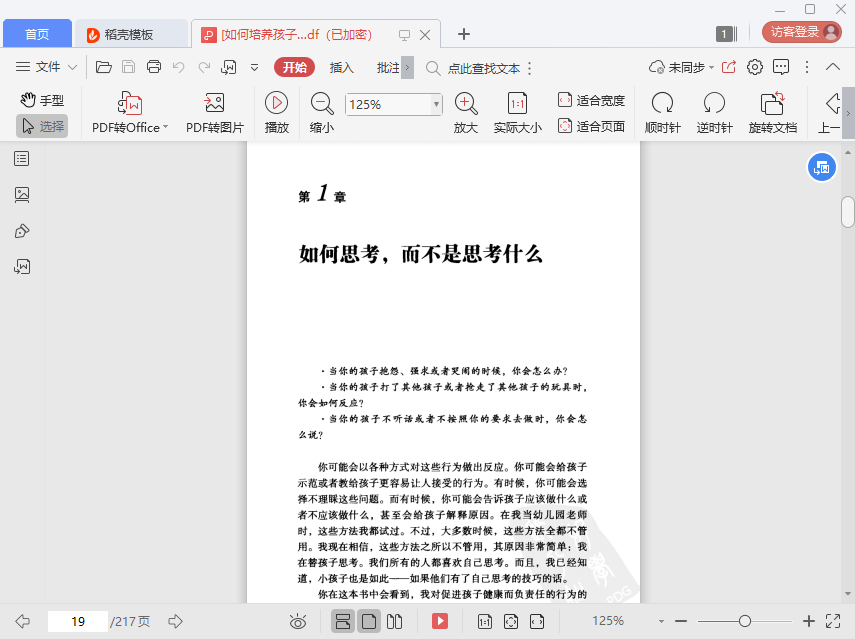
Task: Toggle eye protection mode icon
Action: 298,621
